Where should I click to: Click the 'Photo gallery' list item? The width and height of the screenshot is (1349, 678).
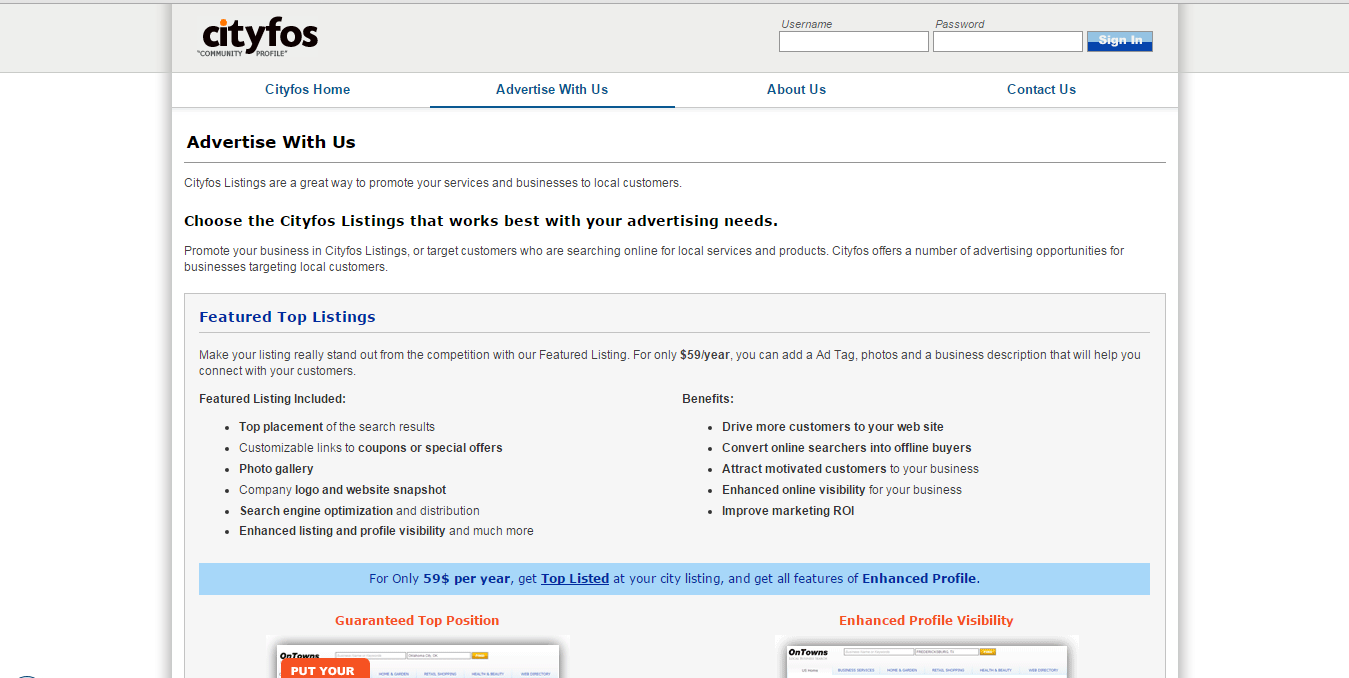(x=276, y=469)
